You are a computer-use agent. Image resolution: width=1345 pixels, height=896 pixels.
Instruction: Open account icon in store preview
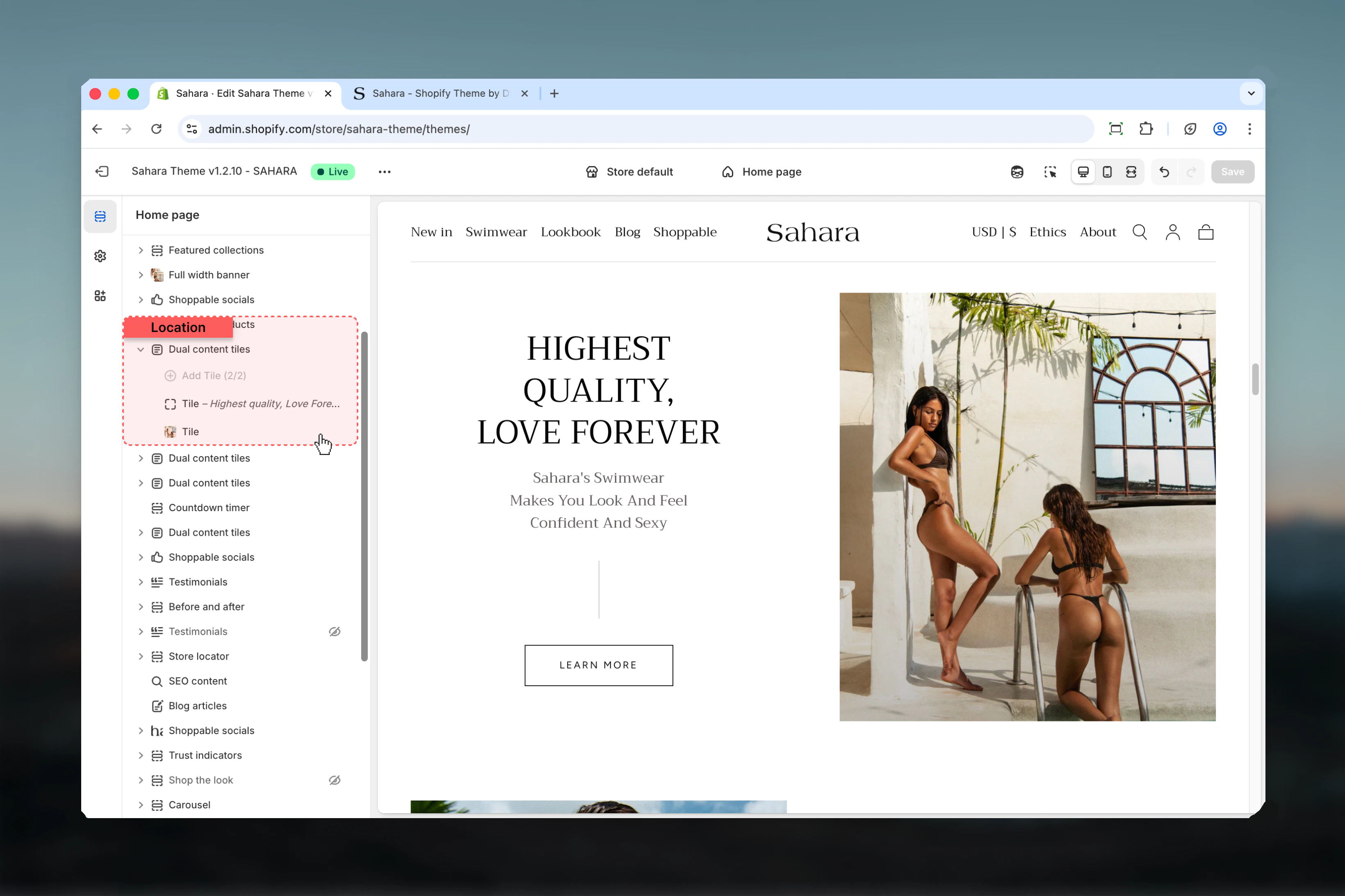[1173, 232]
